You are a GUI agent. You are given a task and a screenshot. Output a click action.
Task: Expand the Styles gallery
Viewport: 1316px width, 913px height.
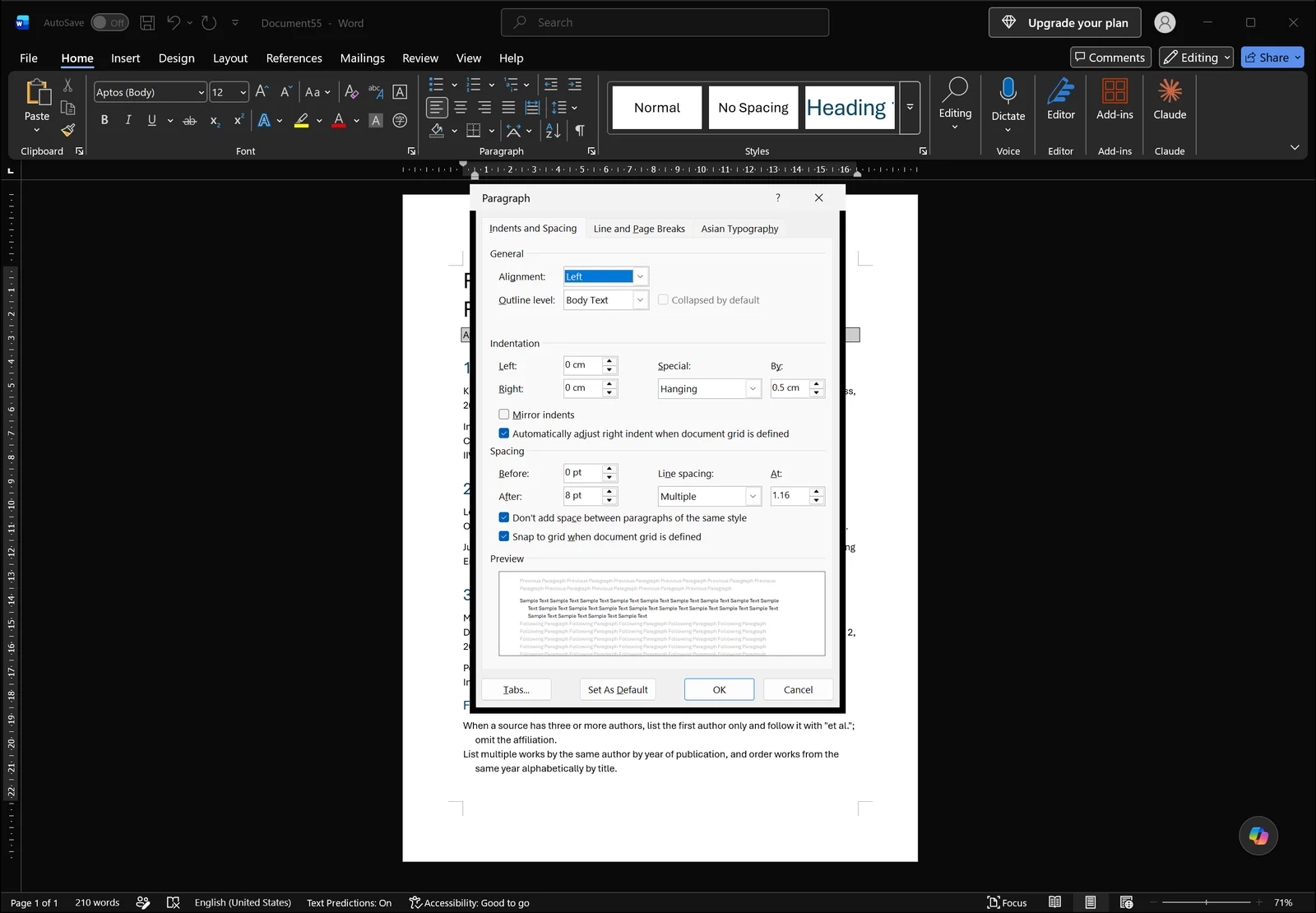click(x=910, y=107)
